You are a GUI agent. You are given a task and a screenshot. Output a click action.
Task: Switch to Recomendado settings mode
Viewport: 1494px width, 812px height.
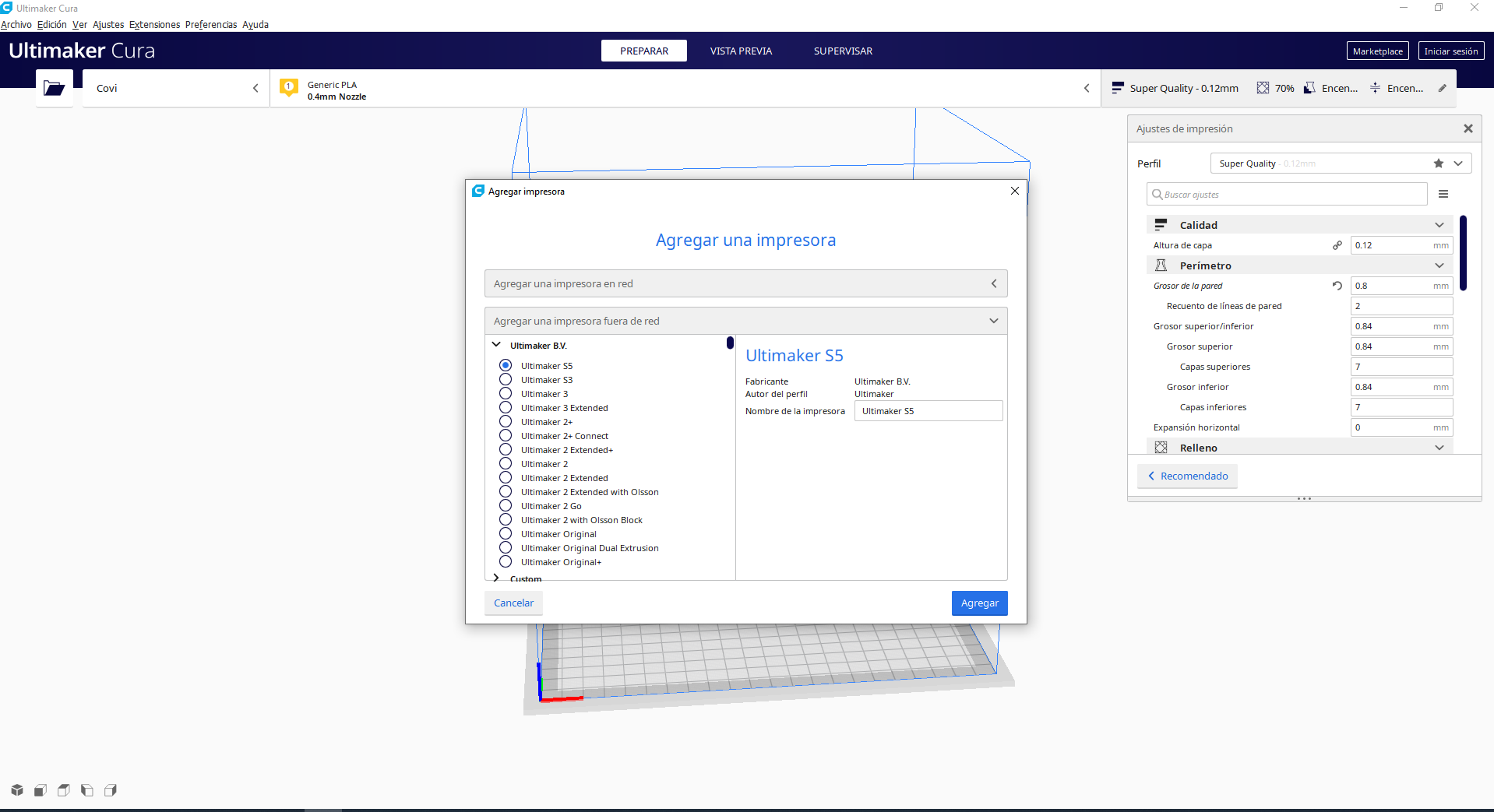point(1187,476)
